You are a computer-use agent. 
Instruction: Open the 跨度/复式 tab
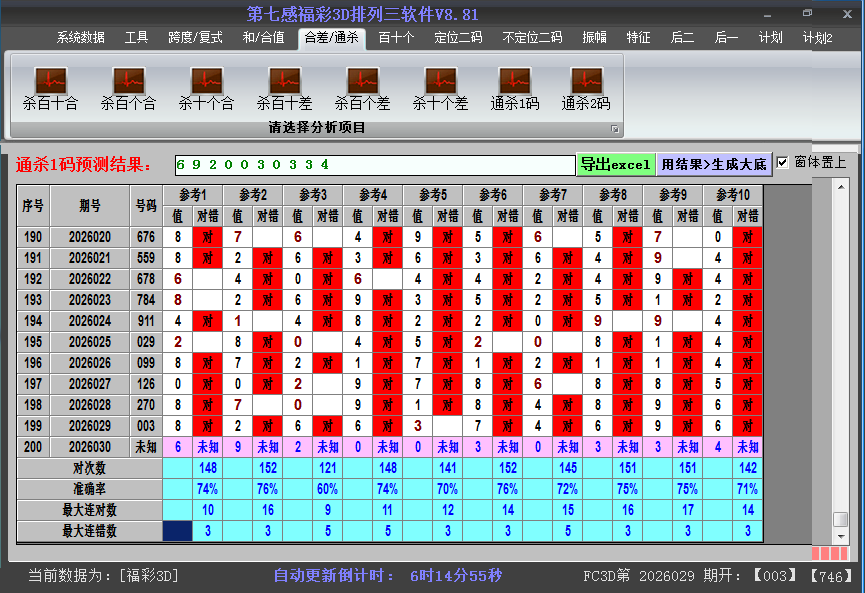[195, 38]
